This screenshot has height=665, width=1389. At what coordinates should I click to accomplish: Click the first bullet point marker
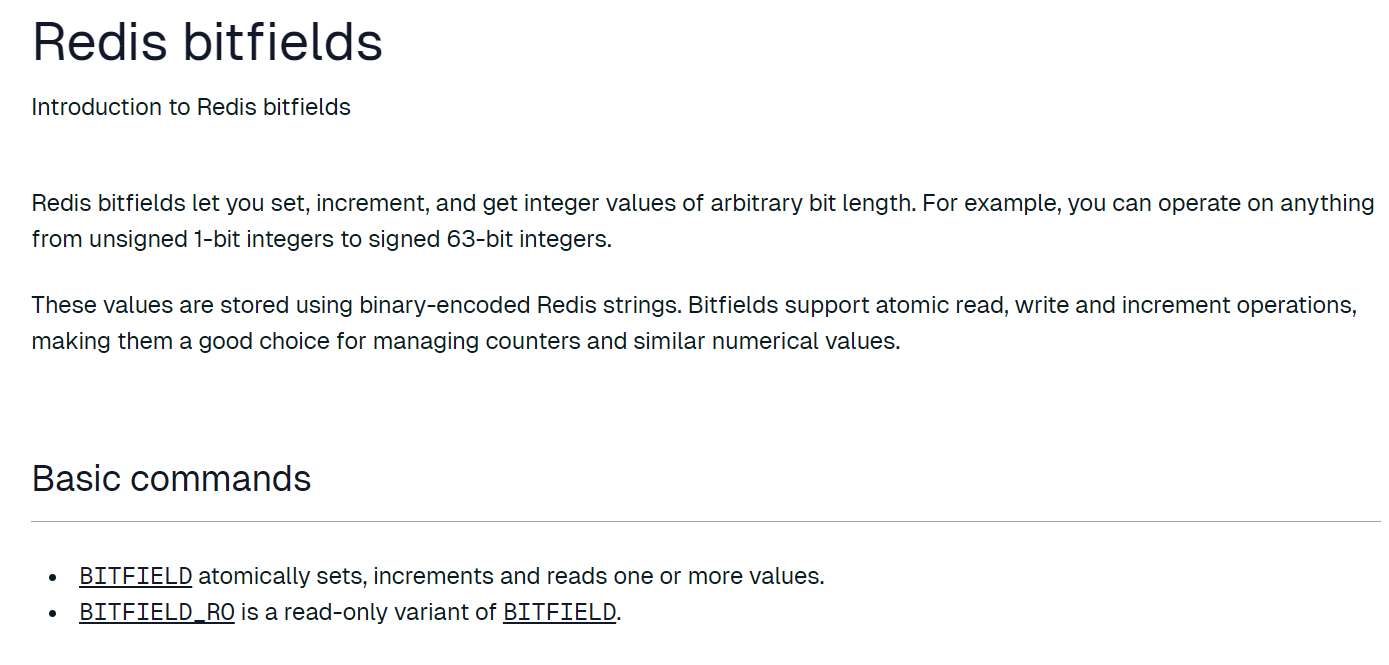pyautogui.click(x=53, y=577)
